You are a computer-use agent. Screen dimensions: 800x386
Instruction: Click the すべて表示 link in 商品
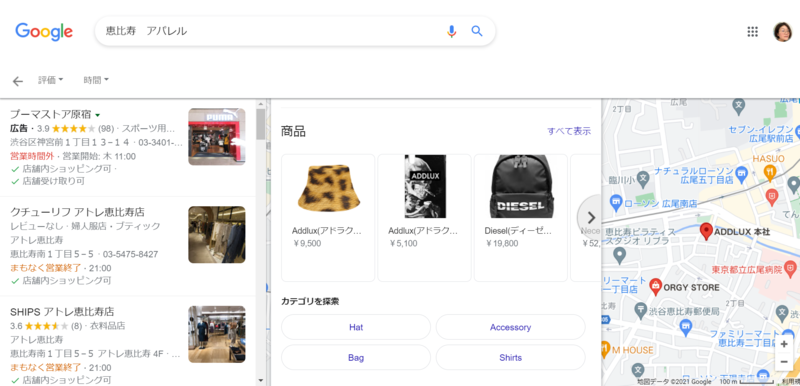point(569,131)
